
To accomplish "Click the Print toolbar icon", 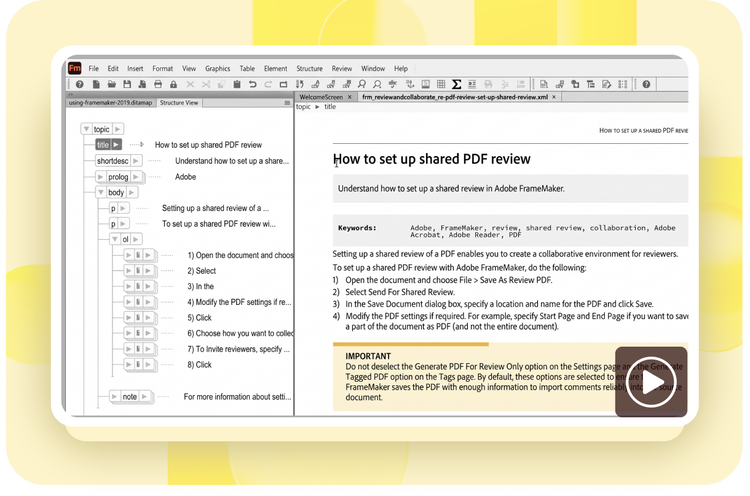I will coord(158,84).
